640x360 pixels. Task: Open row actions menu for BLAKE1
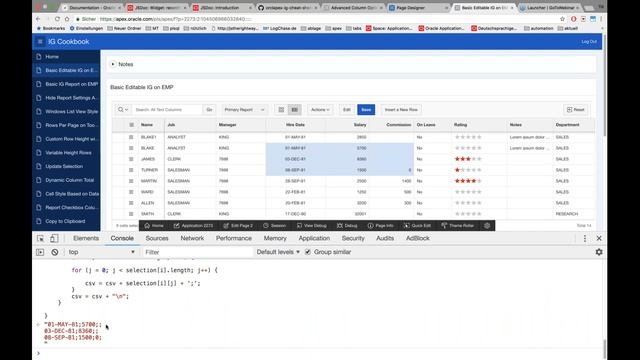pos(131,137)
